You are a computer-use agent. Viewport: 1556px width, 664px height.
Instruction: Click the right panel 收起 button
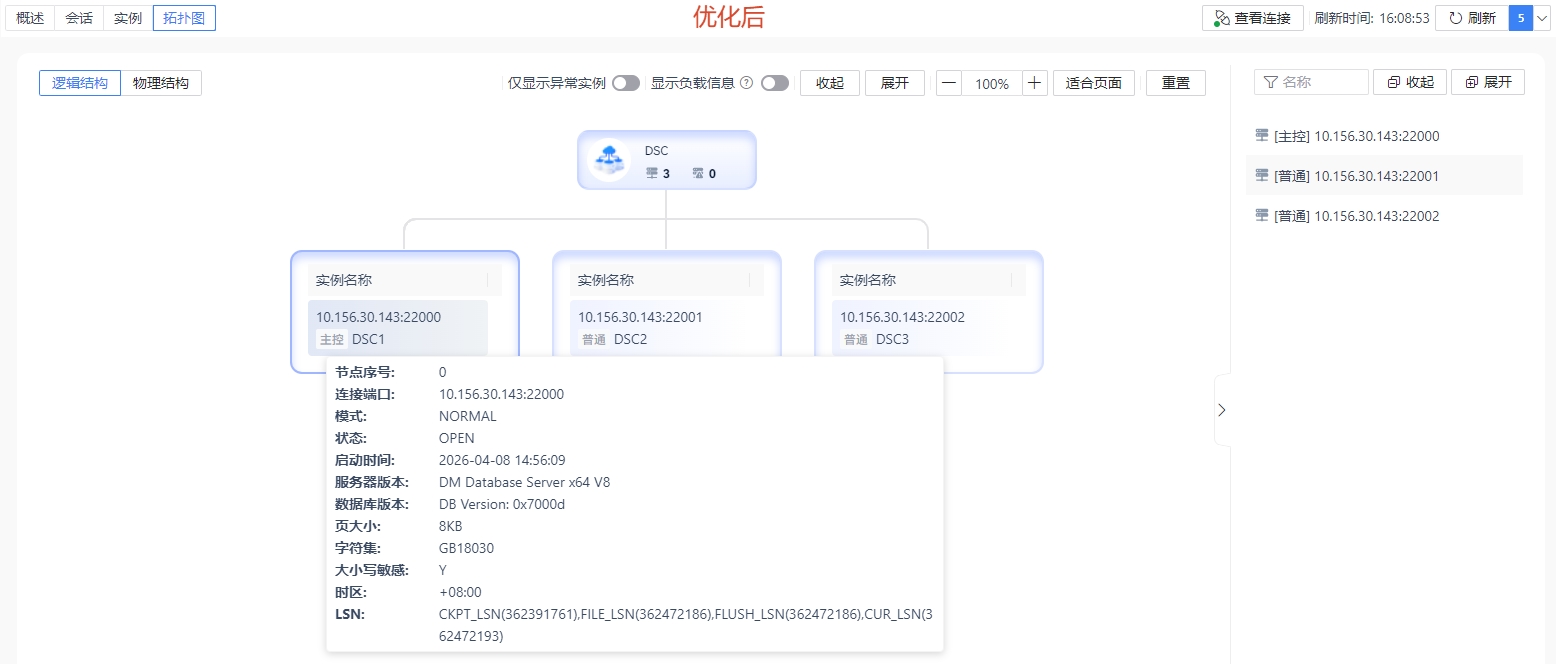[1410, 82]
